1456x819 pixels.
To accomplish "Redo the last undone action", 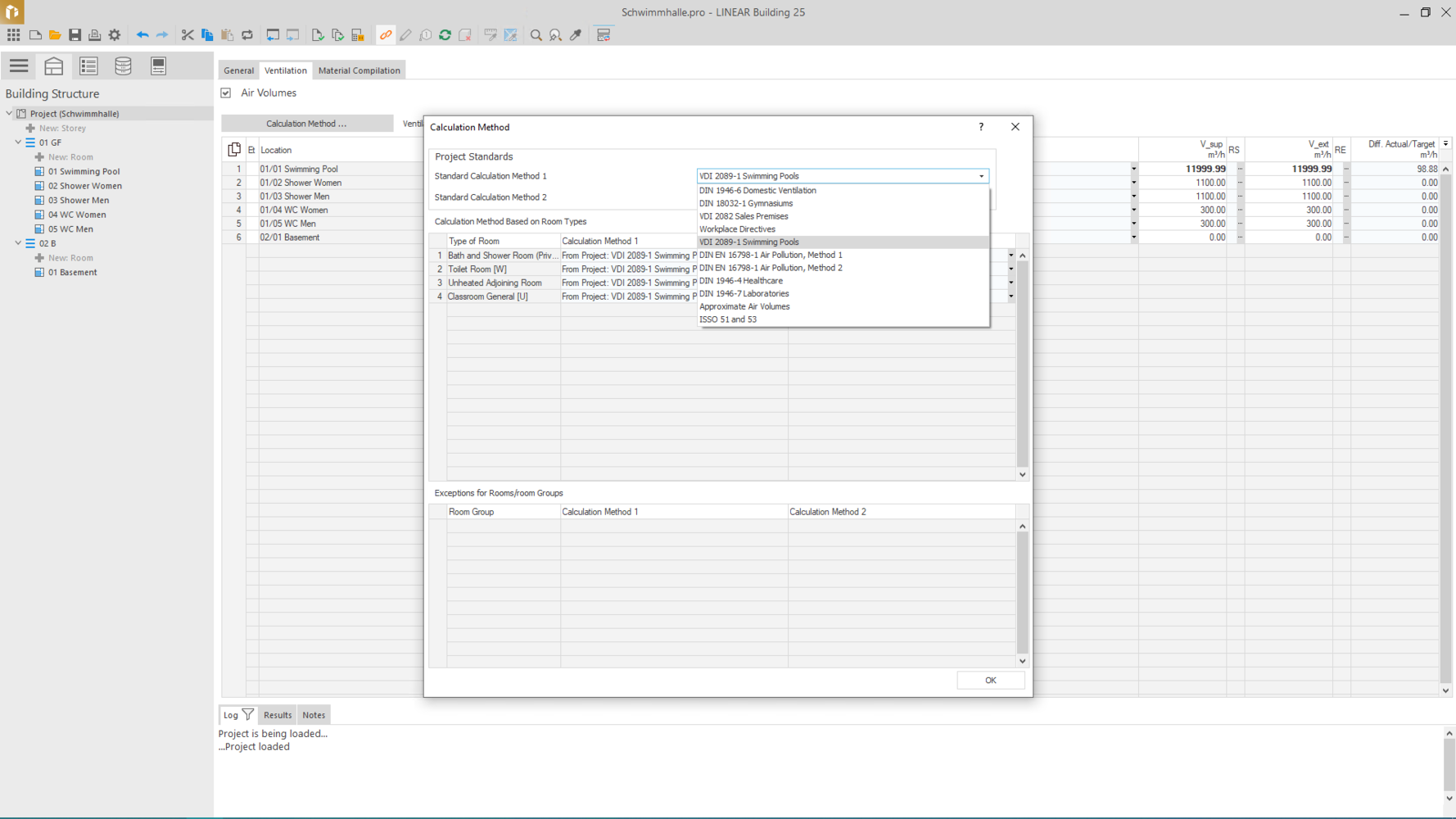I will (162, 35).
